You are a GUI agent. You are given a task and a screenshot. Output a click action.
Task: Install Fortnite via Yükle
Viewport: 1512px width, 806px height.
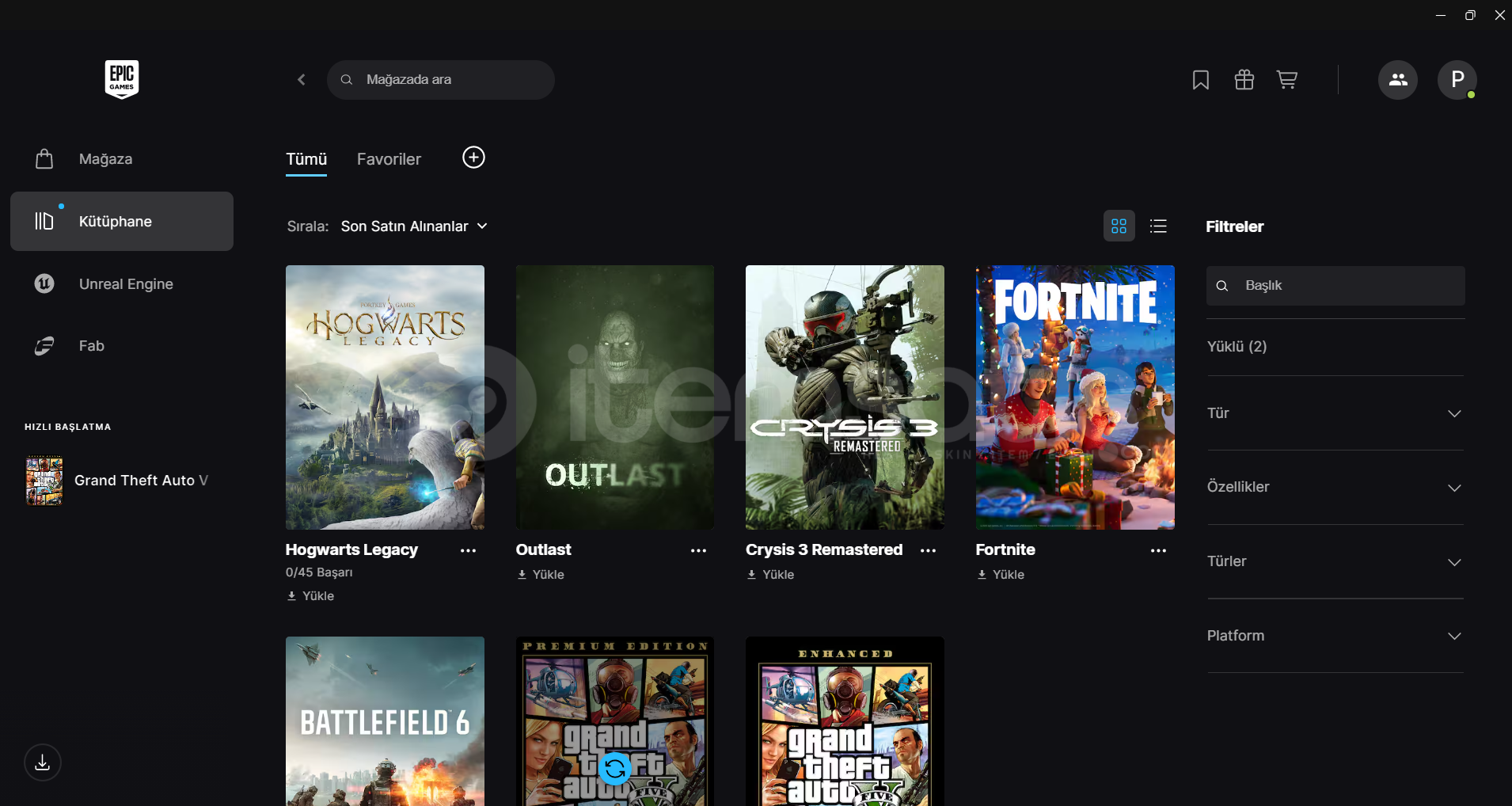coord(1001,575)
